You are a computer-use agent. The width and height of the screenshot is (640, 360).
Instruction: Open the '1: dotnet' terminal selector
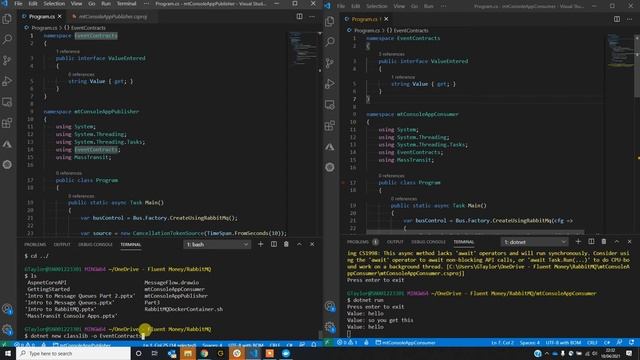(x=534, y=242)
